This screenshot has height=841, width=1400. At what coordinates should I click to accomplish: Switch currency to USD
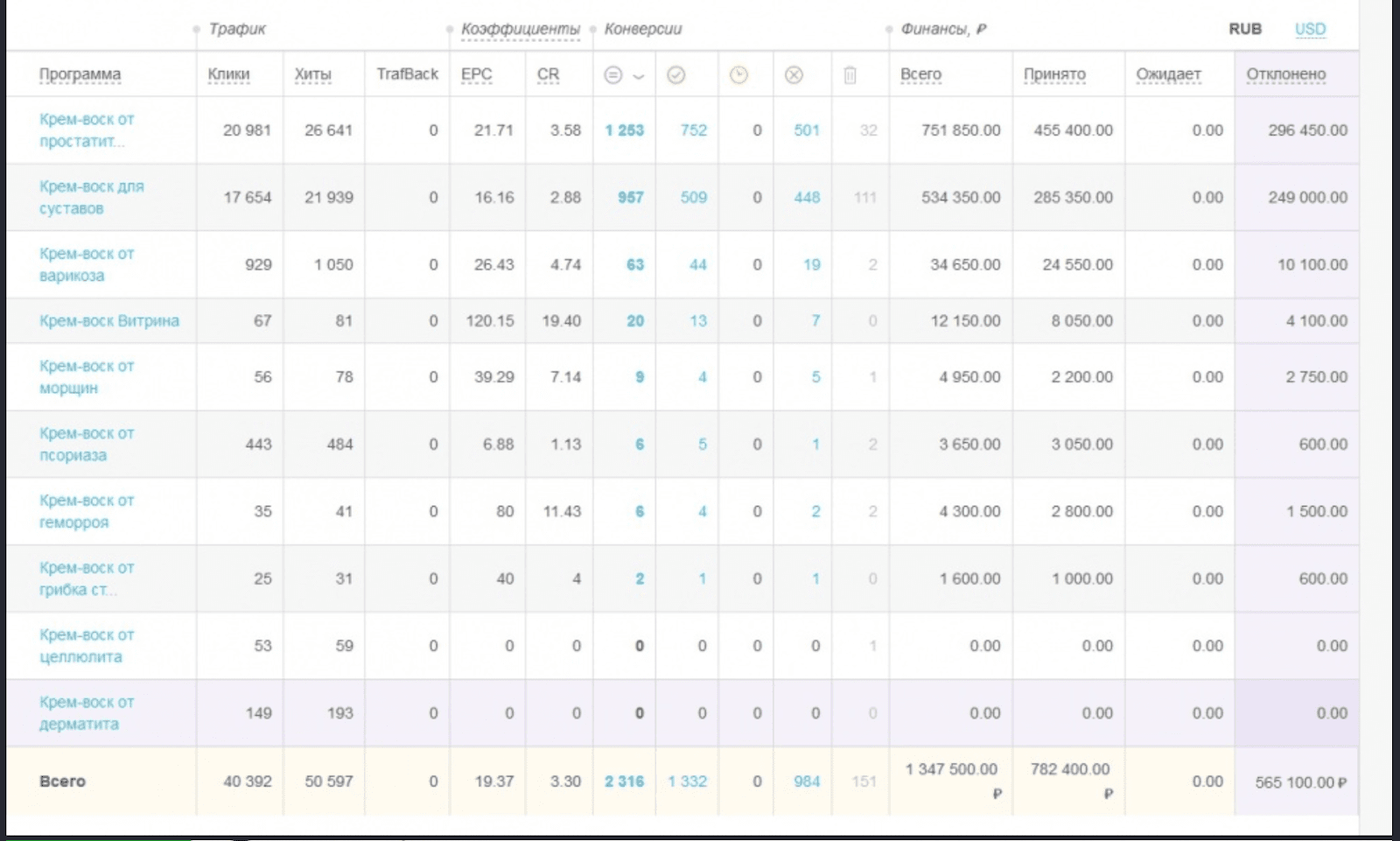(x=1310, y=29)
